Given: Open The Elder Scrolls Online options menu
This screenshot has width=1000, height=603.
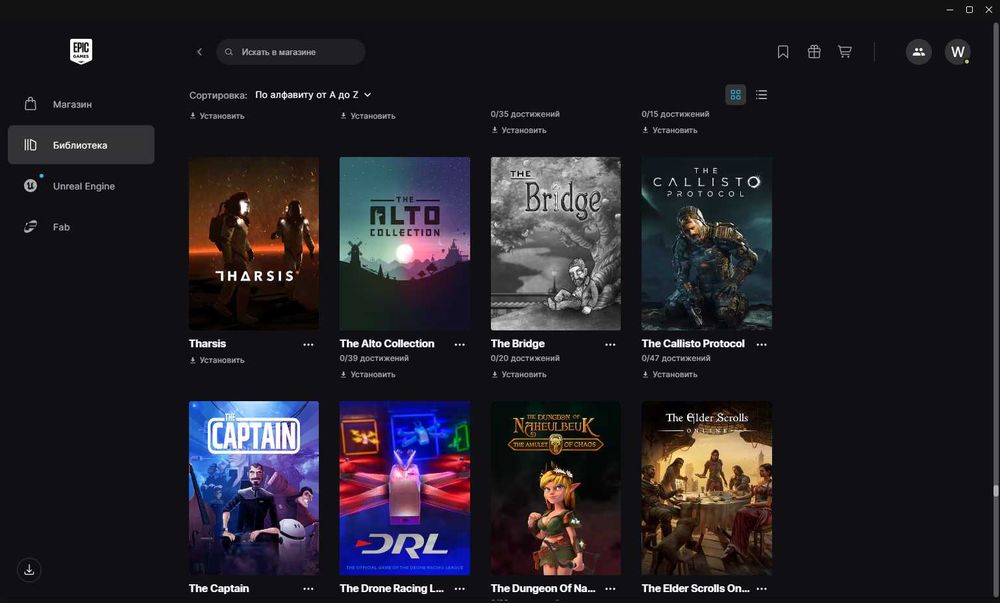Looking at the screenshot, I should point(761,589).
